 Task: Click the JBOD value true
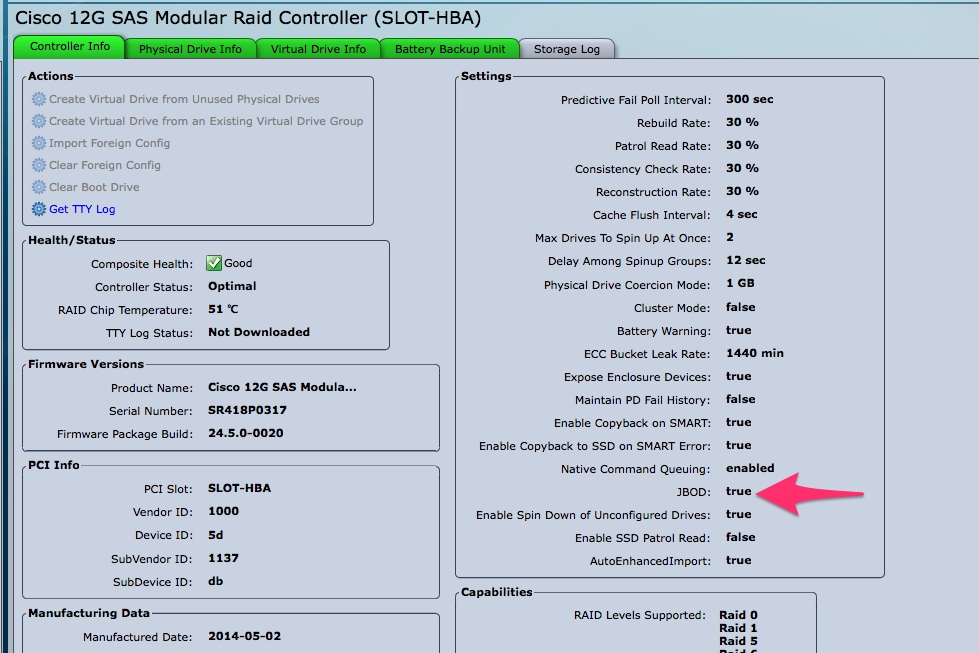pos(739,491)
